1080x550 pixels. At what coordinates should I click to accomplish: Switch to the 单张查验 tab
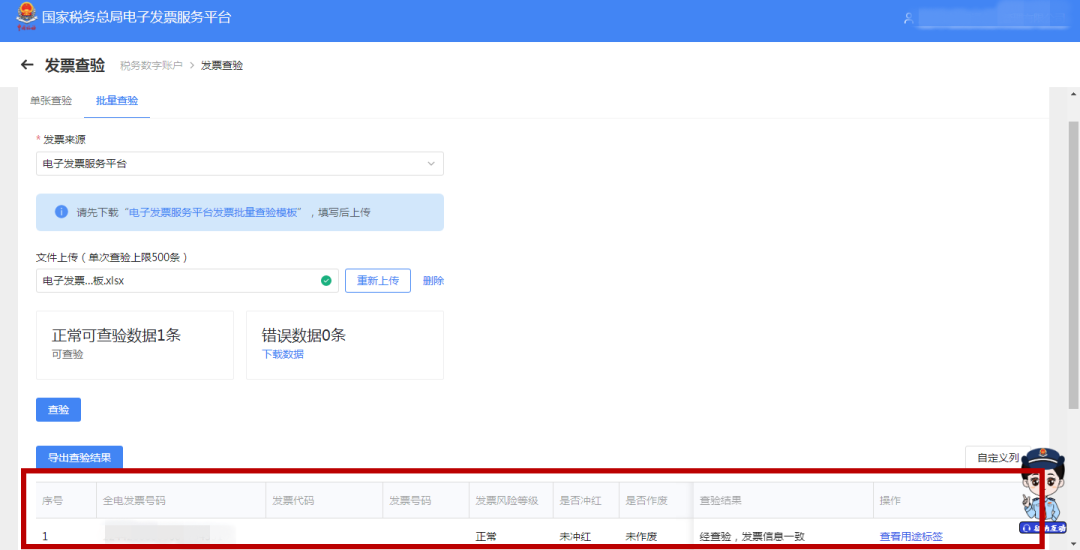(51, 101)
